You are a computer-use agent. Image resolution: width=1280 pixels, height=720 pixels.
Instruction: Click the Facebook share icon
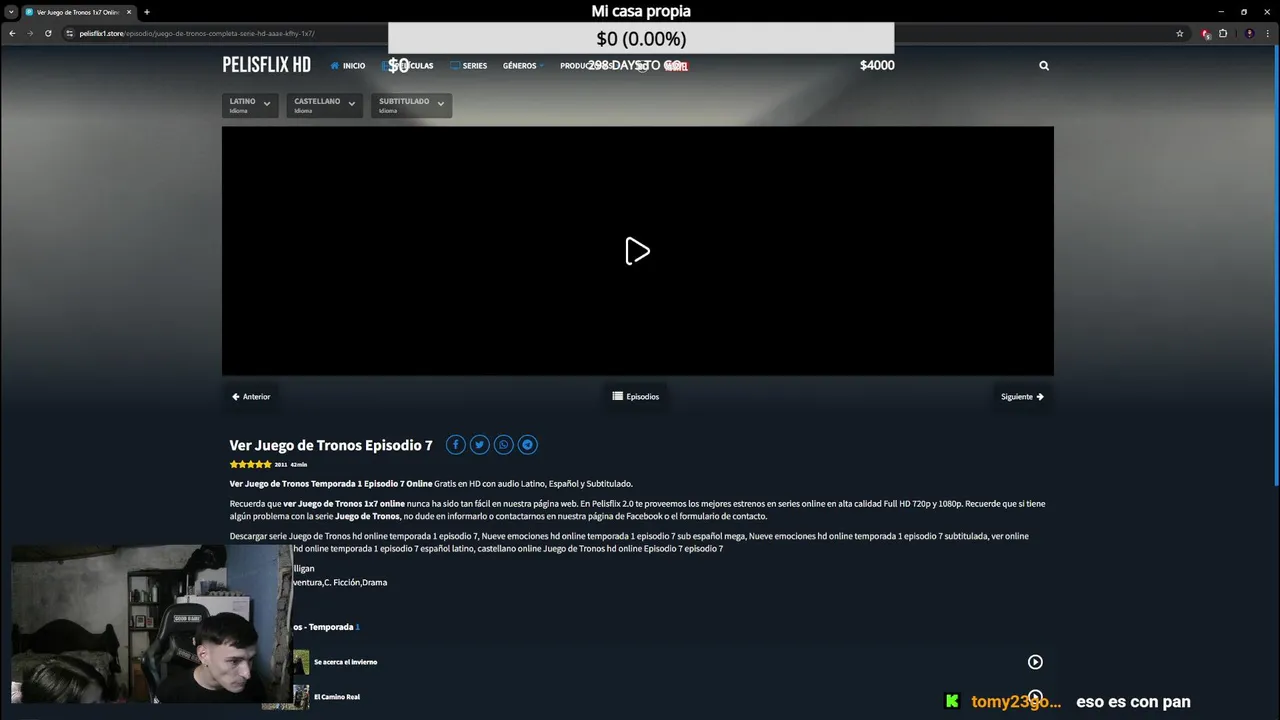[x=456, y=445]
